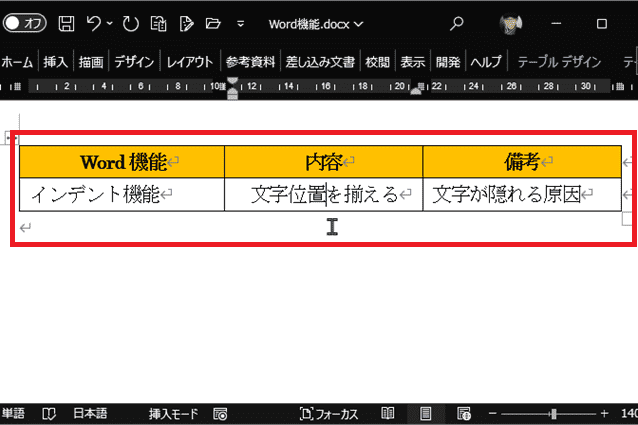The image size is (638, 425).
Task: Undo the last action
Action: (94, 24)
